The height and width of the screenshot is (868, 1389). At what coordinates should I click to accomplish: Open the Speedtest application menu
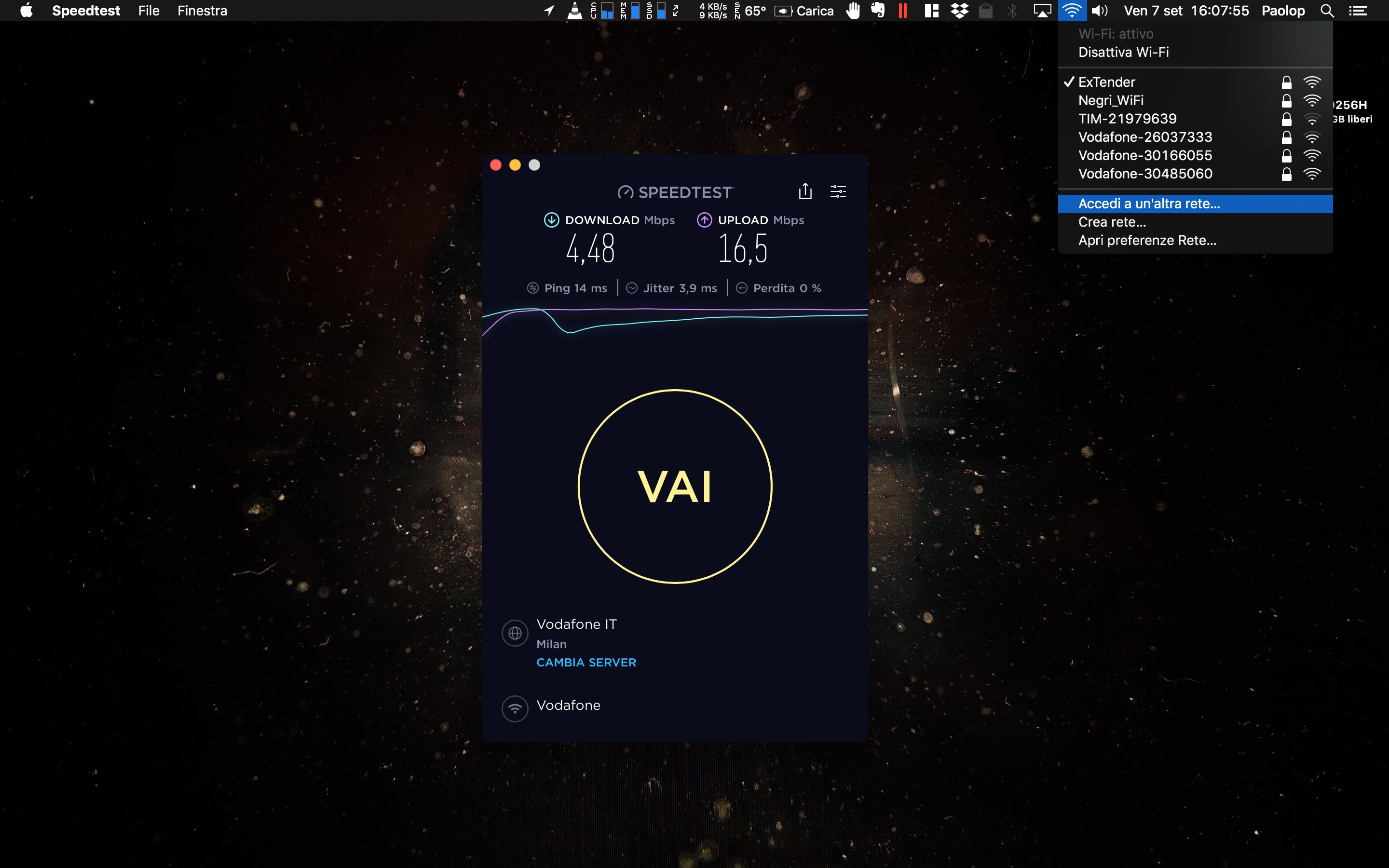tap(86, 10)
